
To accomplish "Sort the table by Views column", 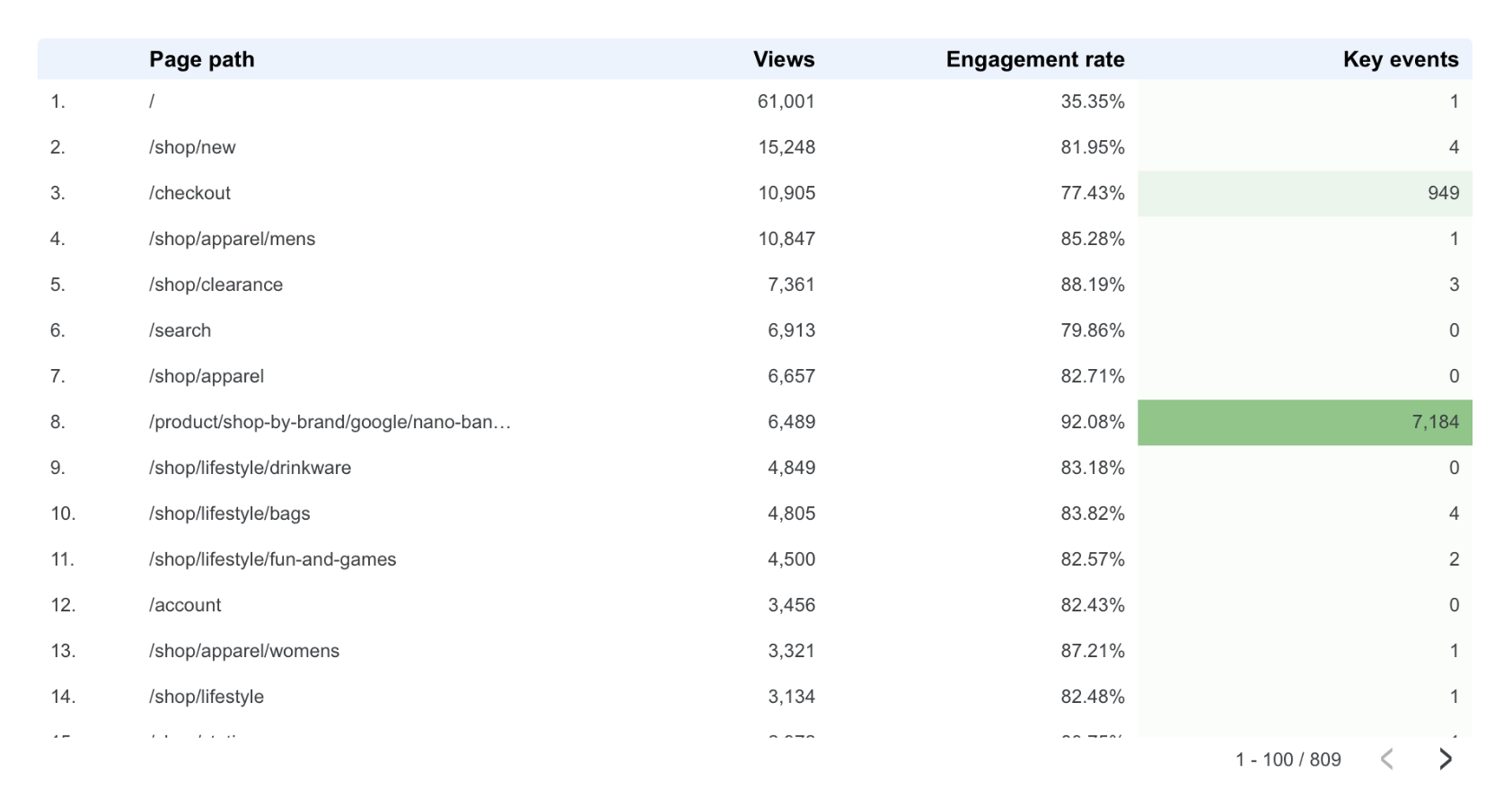I will pyautogui.click(x=784, y=59).
